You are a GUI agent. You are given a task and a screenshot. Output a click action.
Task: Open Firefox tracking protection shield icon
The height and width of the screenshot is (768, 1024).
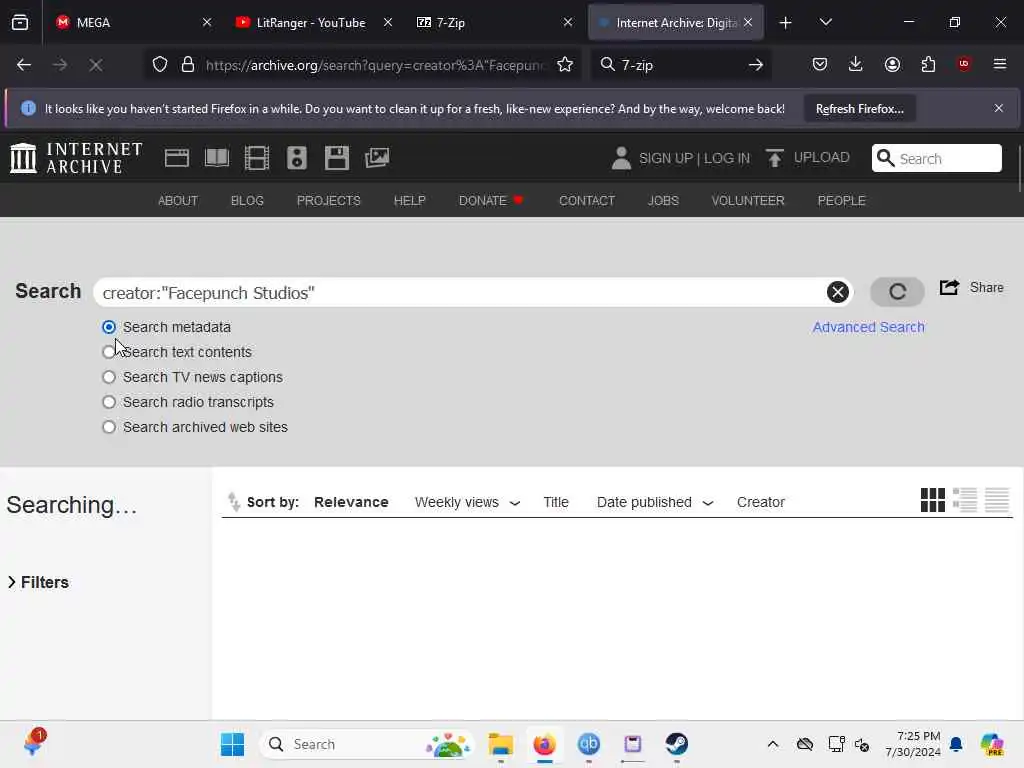160,65
